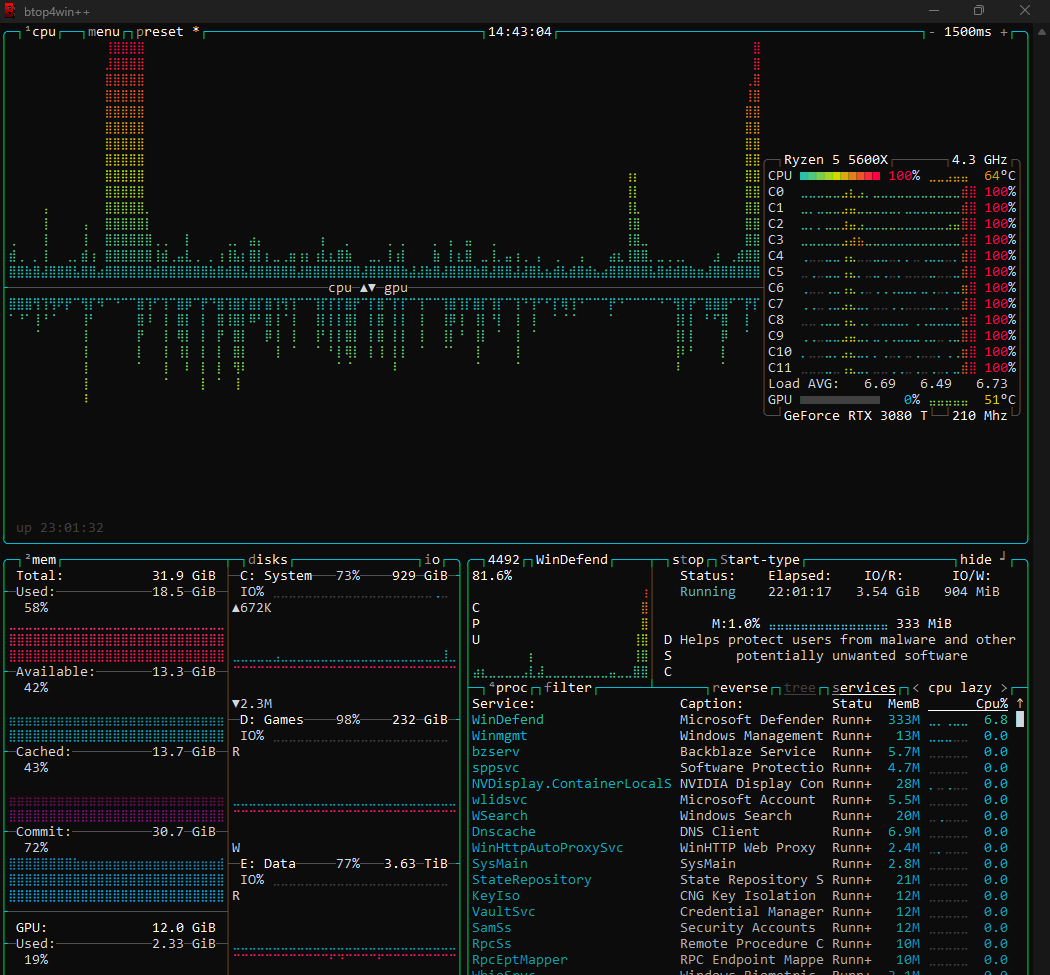
Task: Minimize the btop4win++ window
Action: (933, 10)
